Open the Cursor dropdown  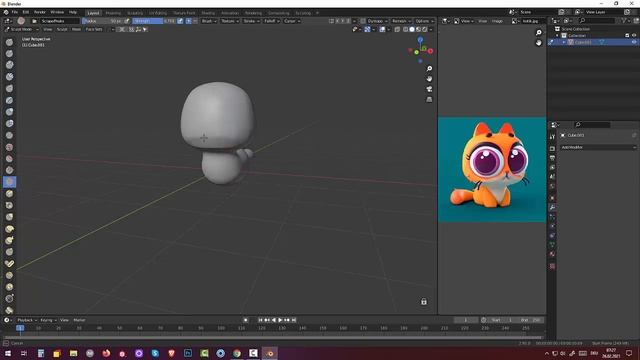(x=292, y=21)
